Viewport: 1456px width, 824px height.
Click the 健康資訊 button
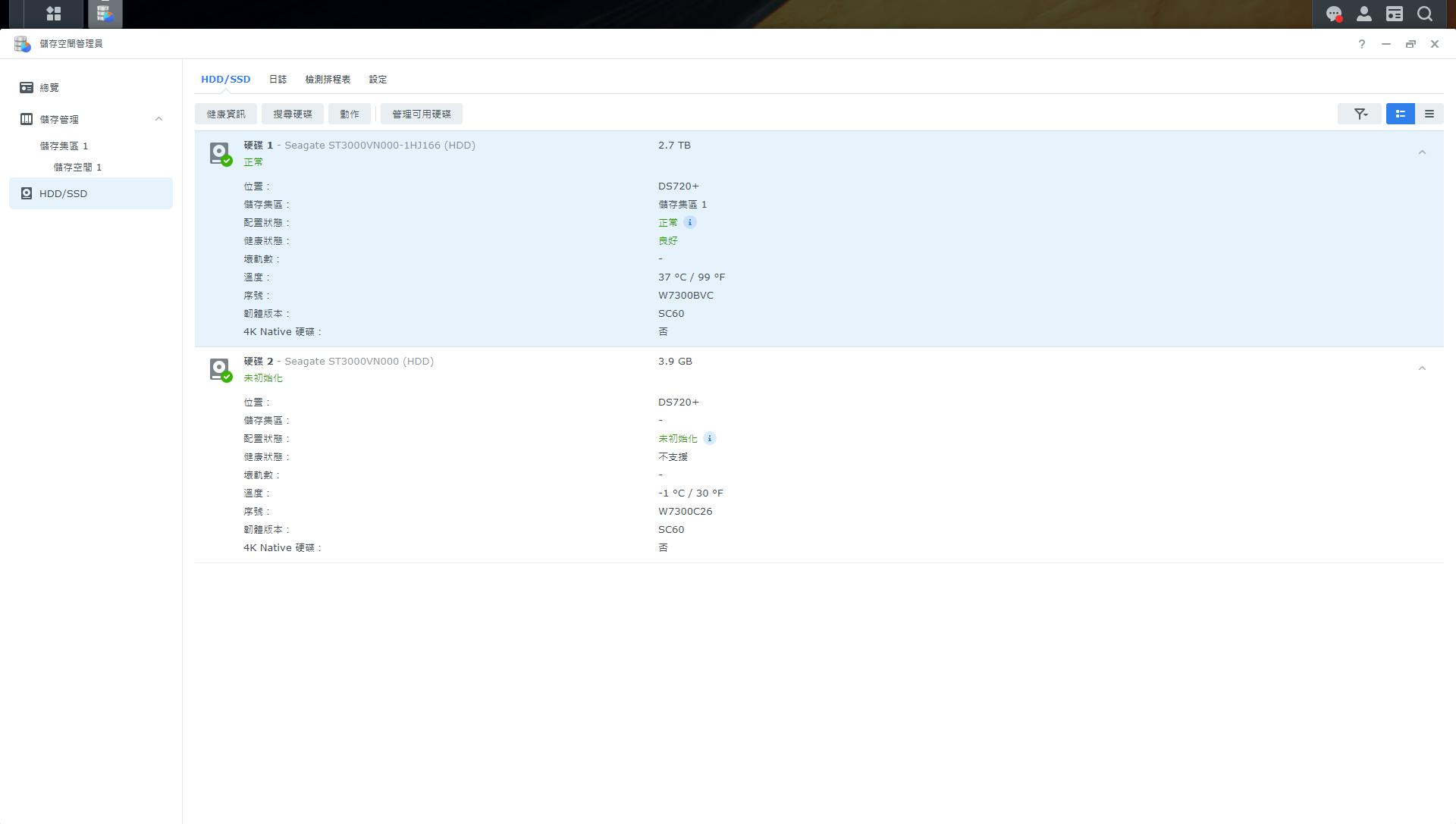226,114
